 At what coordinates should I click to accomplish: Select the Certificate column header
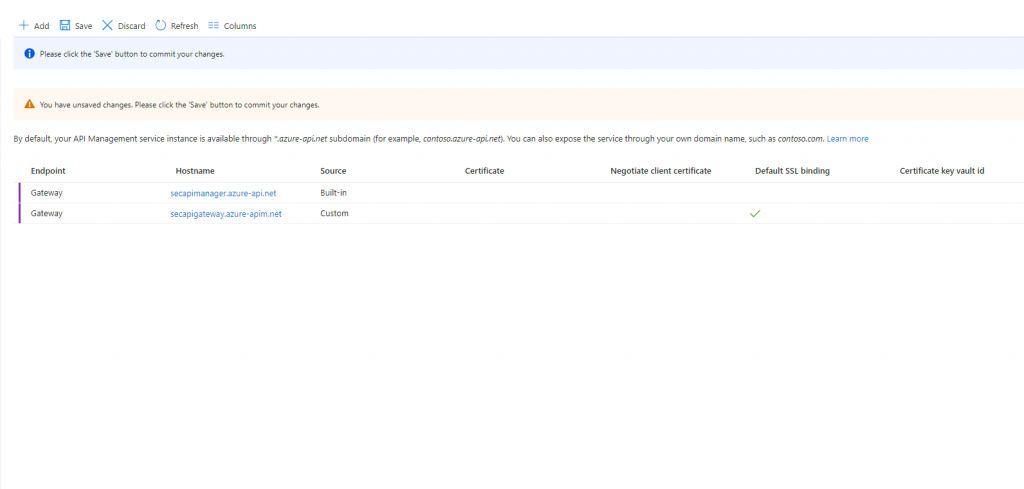[x=484, y=171]
